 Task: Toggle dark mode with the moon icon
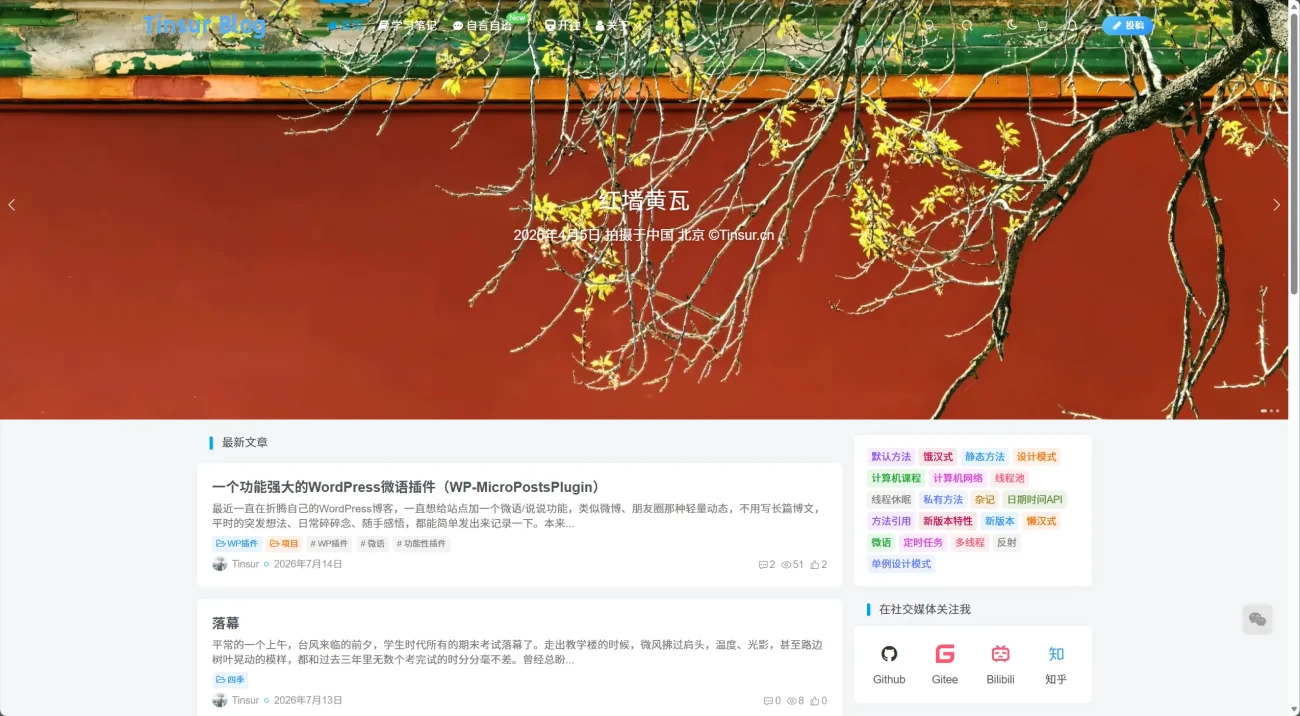(x=1012, y=26)
